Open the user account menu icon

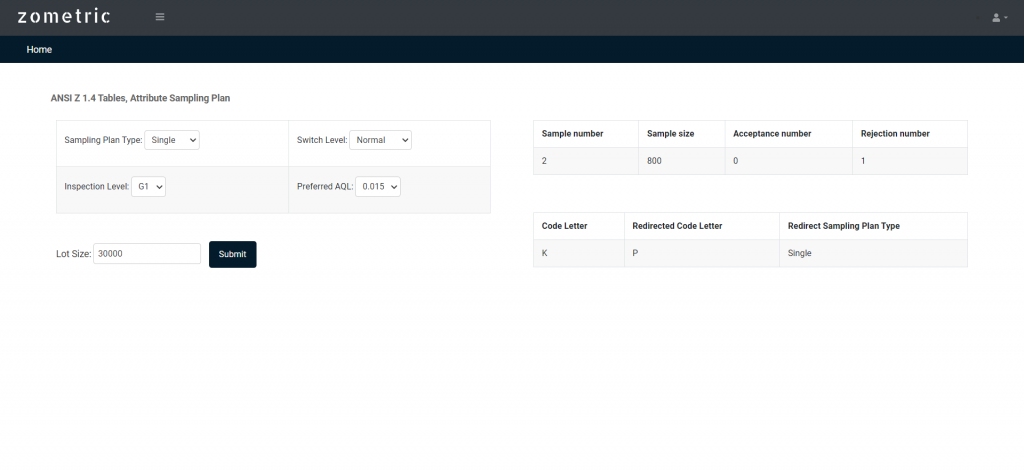pyautogui.click(x=998, y=18)
